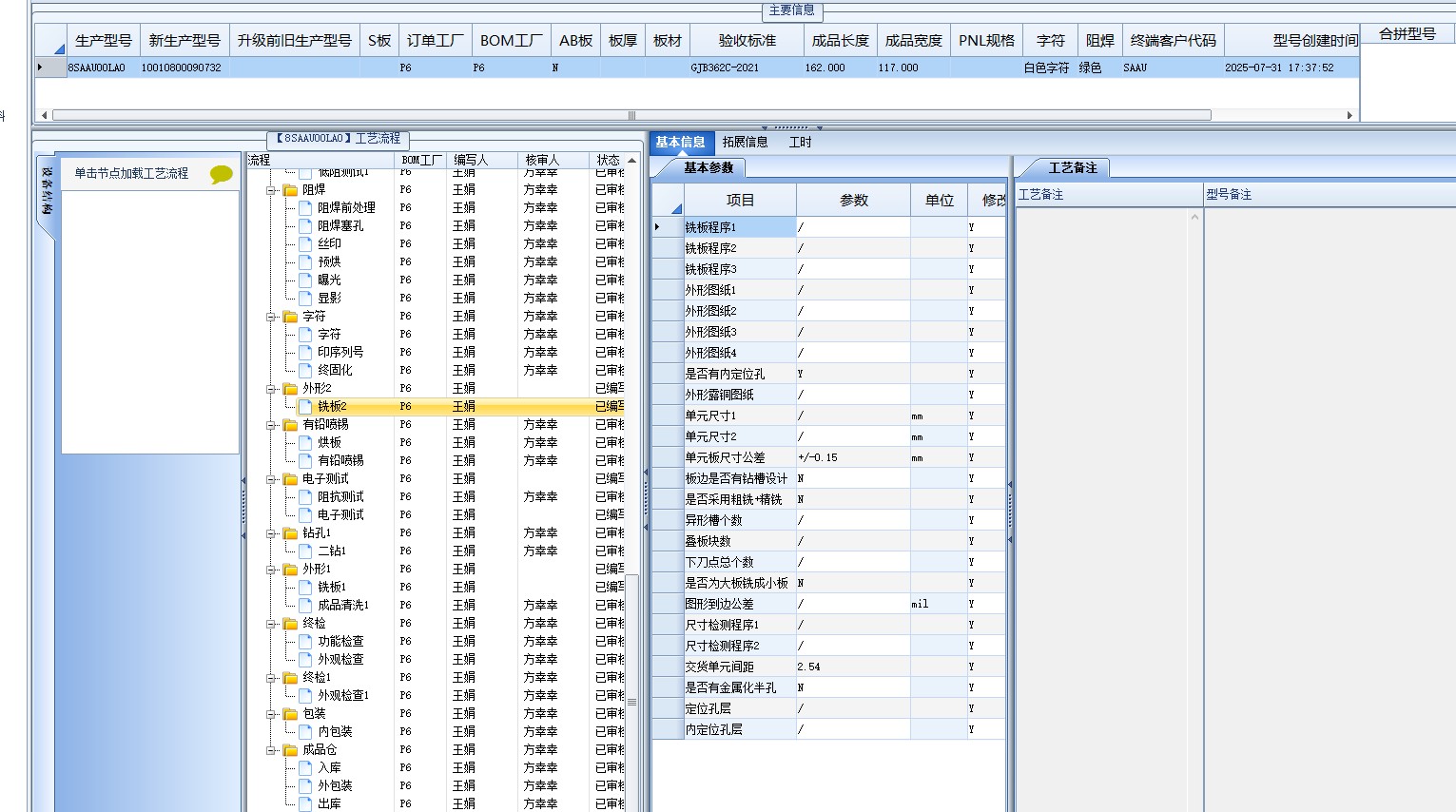Click the folder icon beside 钻孔1
Image resolution: width=1456 pixels, height=812 pixels.
tap(291, 533)
